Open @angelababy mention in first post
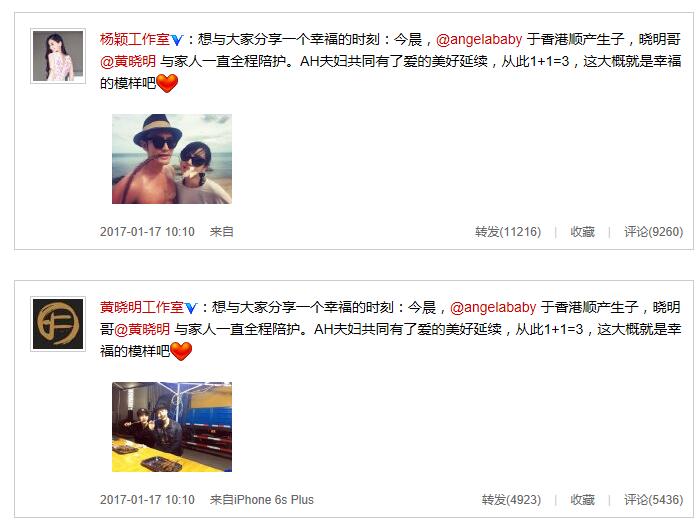The height and width of the screenshot is (521, 700). (x=479, y=39)
